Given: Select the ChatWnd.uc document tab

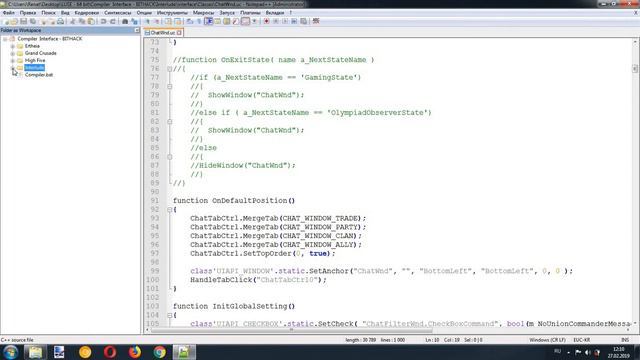Looking at the screenshot, I should click(163, 32).
